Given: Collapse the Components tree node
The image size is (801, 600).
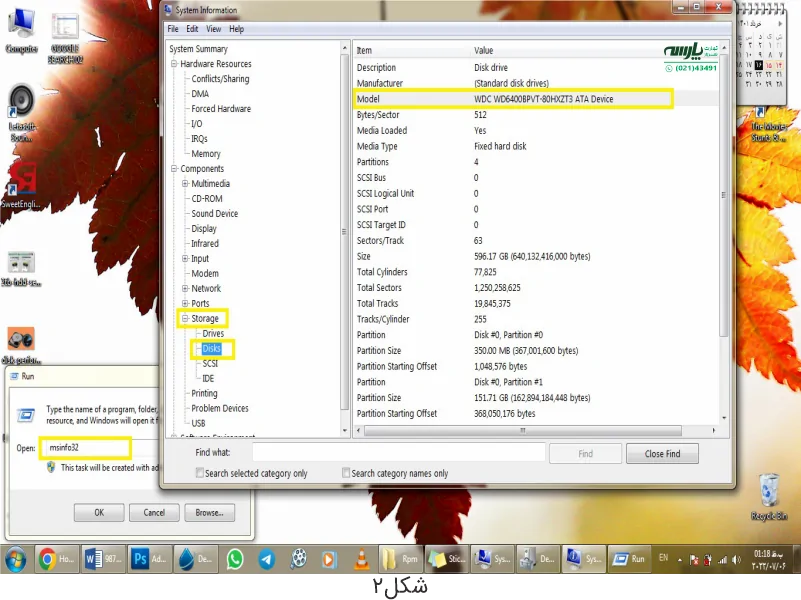Looking at the screenshot, I should (x=174, y=169).
